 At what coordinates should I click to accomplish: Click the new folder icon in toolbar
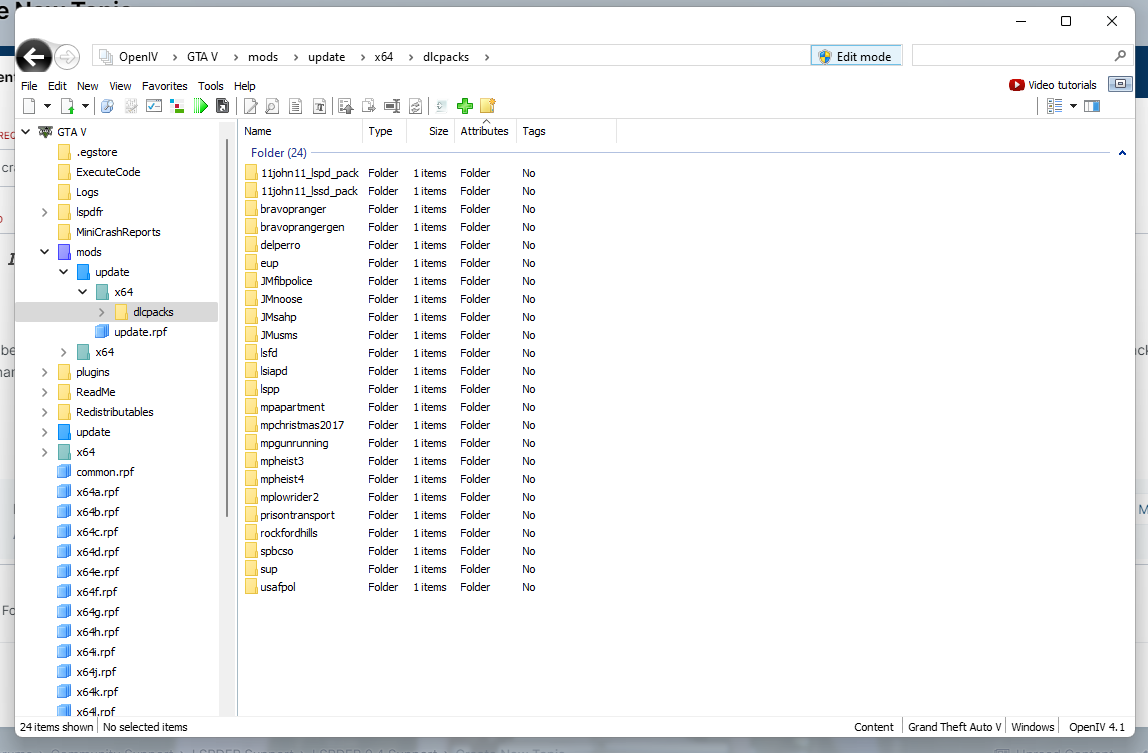coord(488,106)
